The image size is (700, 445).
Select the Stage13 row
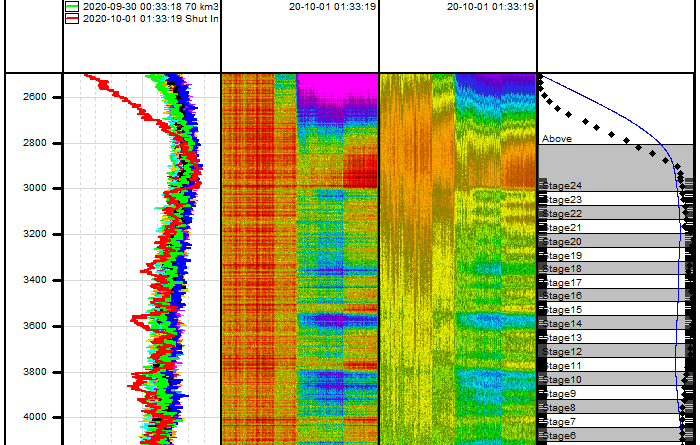point(616,337)
